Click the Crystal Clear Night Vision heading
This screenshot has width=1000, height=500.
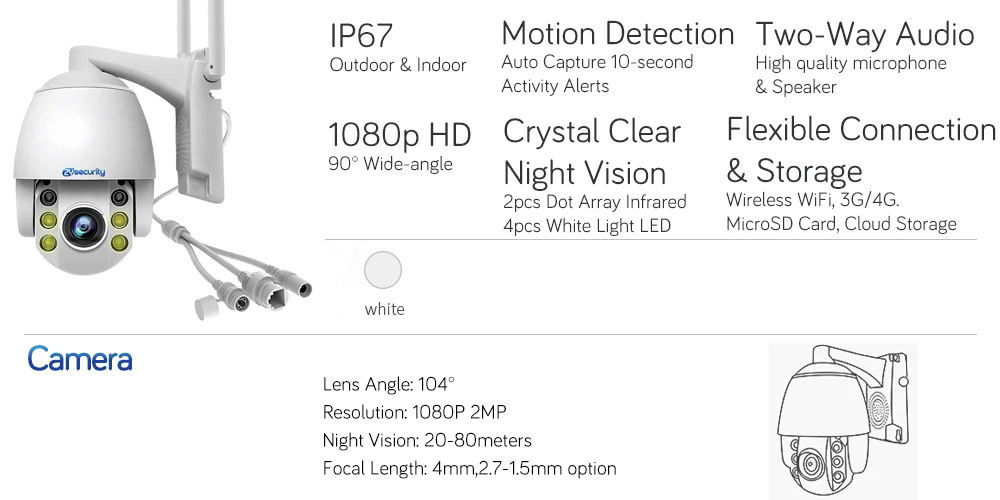[591, 152]
